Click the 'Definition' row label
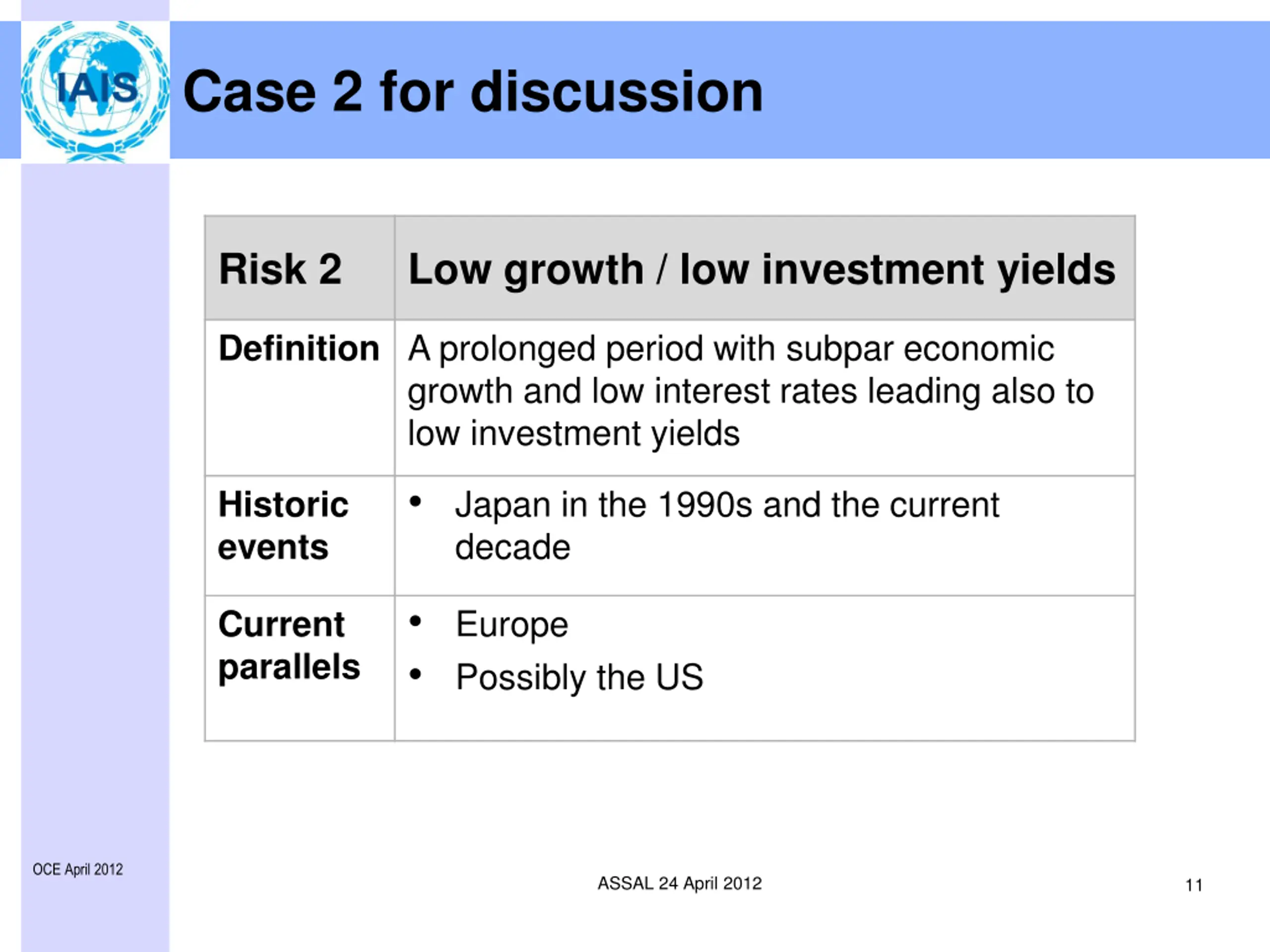Viewport: 1270px width, 952px height. [x=299, y=348]
